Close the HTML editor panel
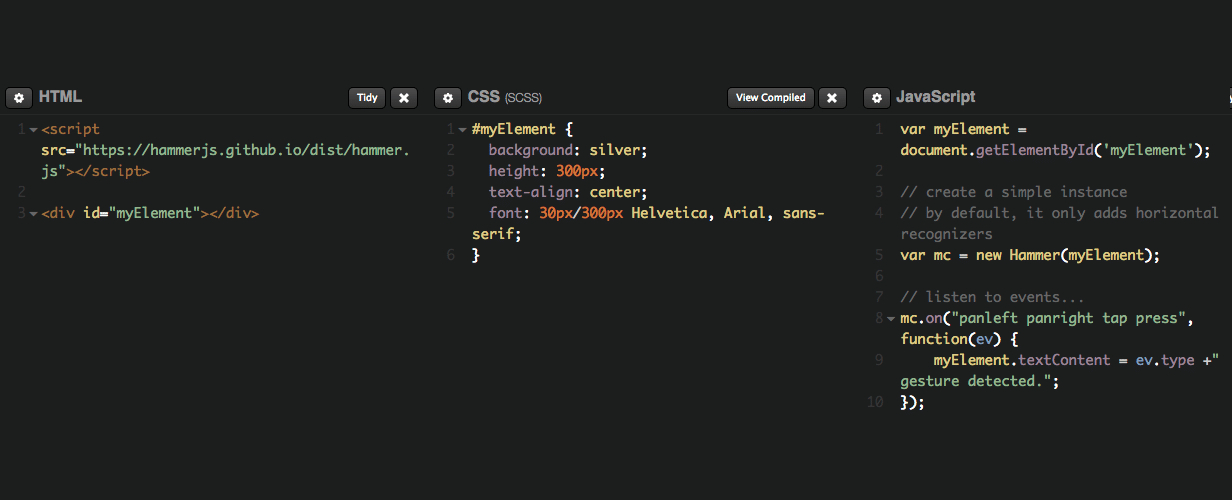1232x500 pixels. pos(404,98)
